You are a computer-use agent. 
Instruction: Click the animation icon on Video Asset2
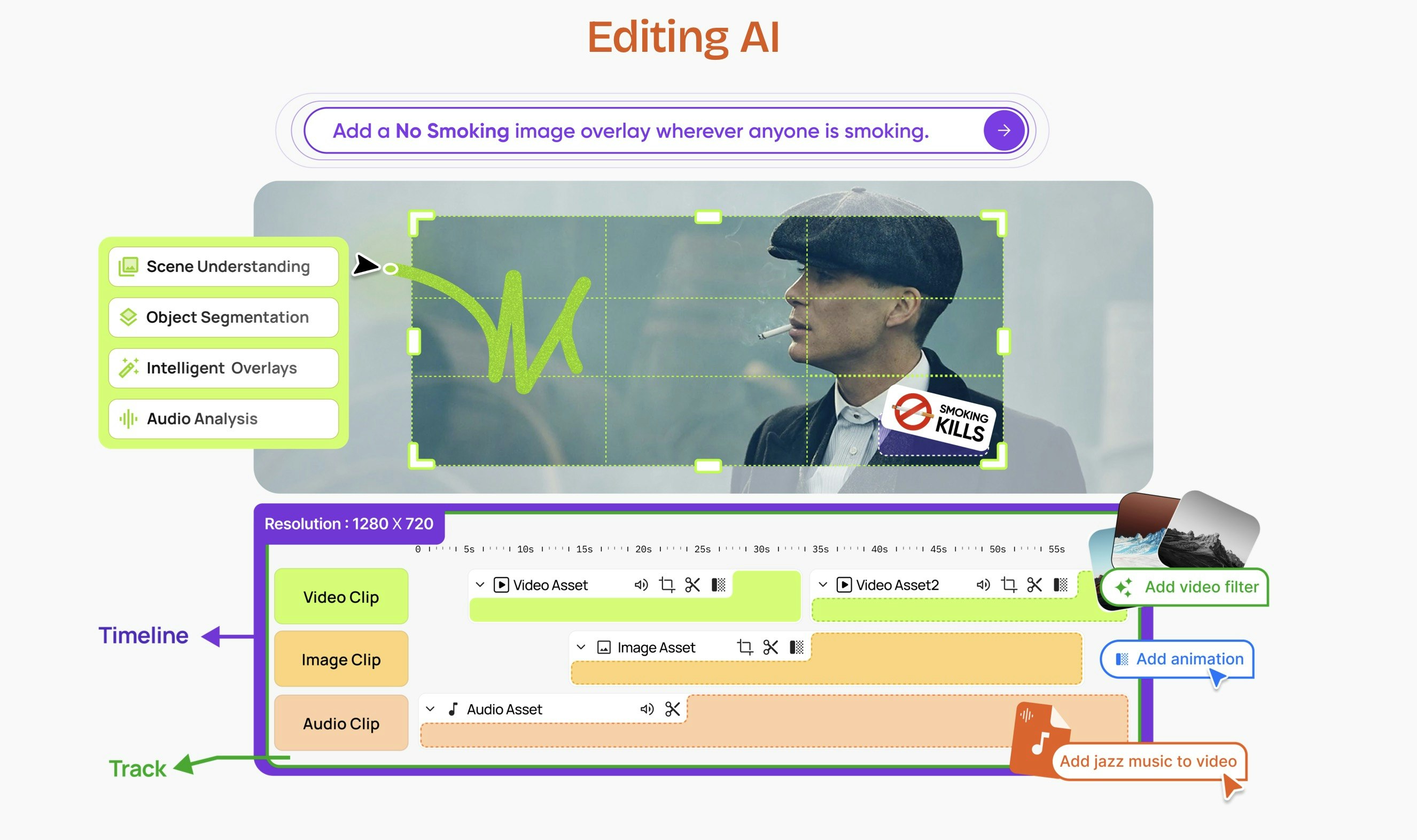pos(1061,585)
